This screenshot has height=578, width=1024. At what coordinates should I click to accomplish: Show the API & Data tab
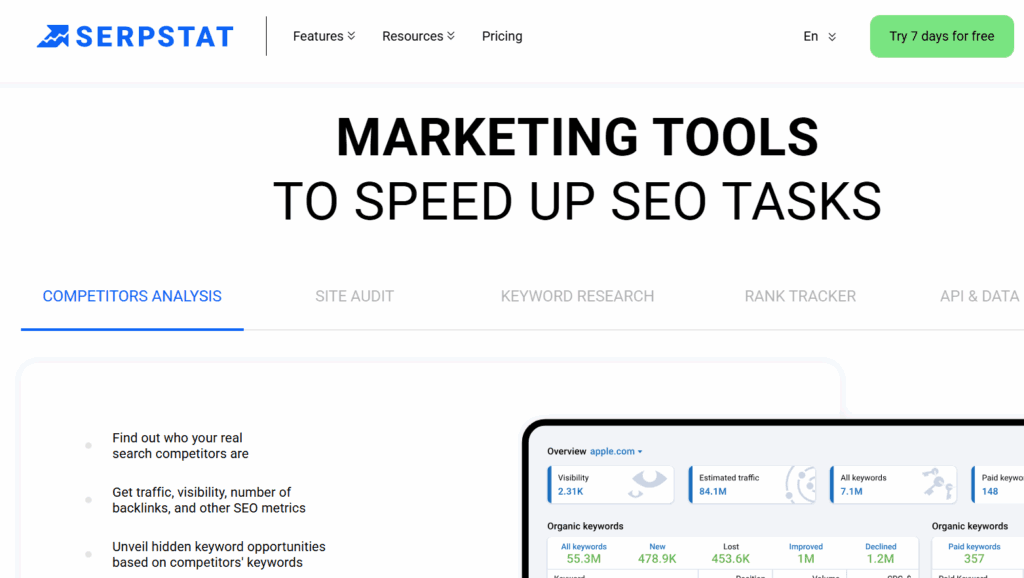(x=979, y=296)
